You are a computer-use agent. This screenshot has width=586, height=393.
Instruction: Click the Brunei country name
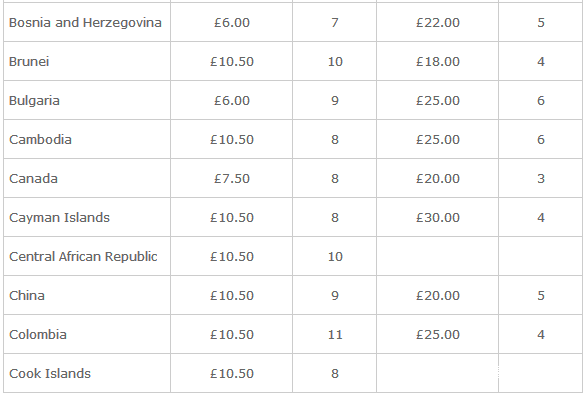click(29, 61)
